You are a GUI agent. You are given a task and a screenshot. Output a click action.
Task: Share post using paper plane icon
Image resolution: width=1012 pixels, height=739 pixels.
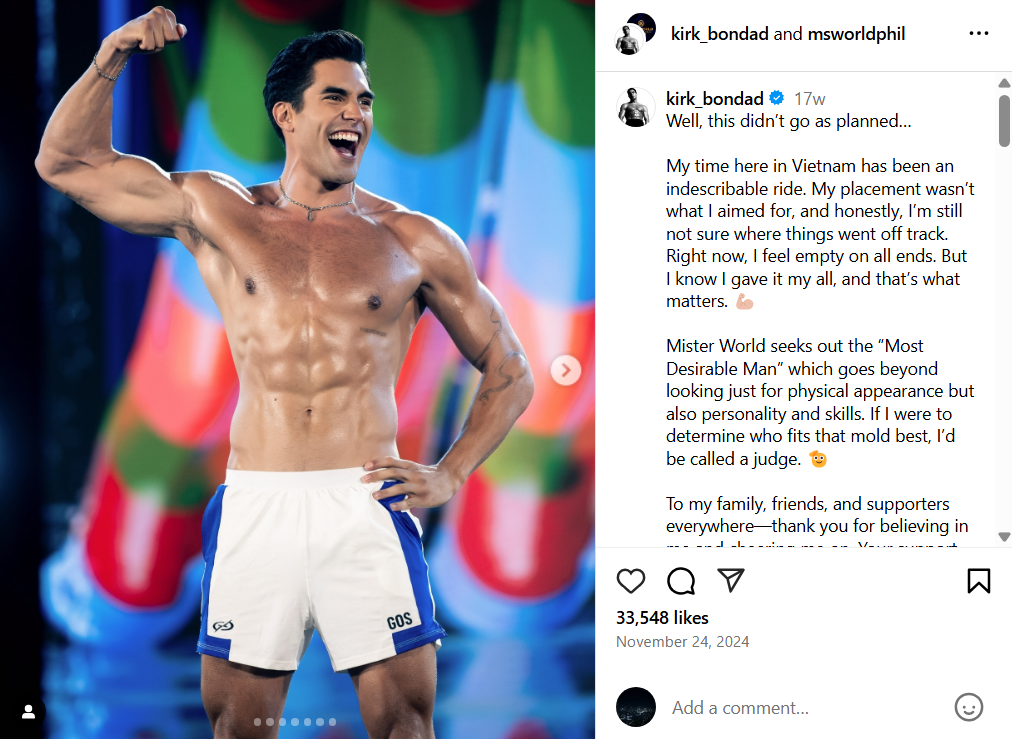(731, 580)
